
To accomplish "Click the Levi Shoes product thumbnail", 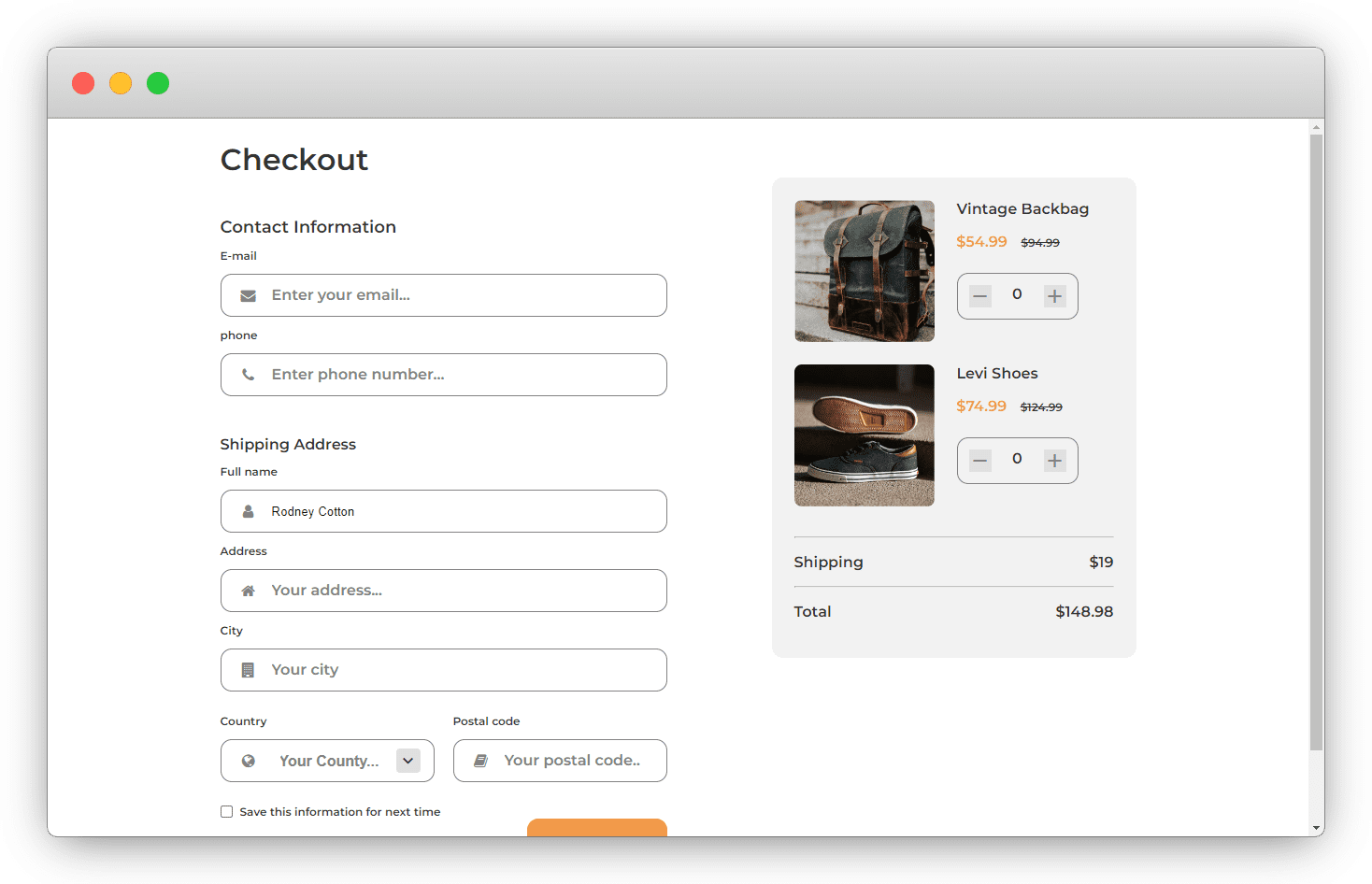I will 864,435.
